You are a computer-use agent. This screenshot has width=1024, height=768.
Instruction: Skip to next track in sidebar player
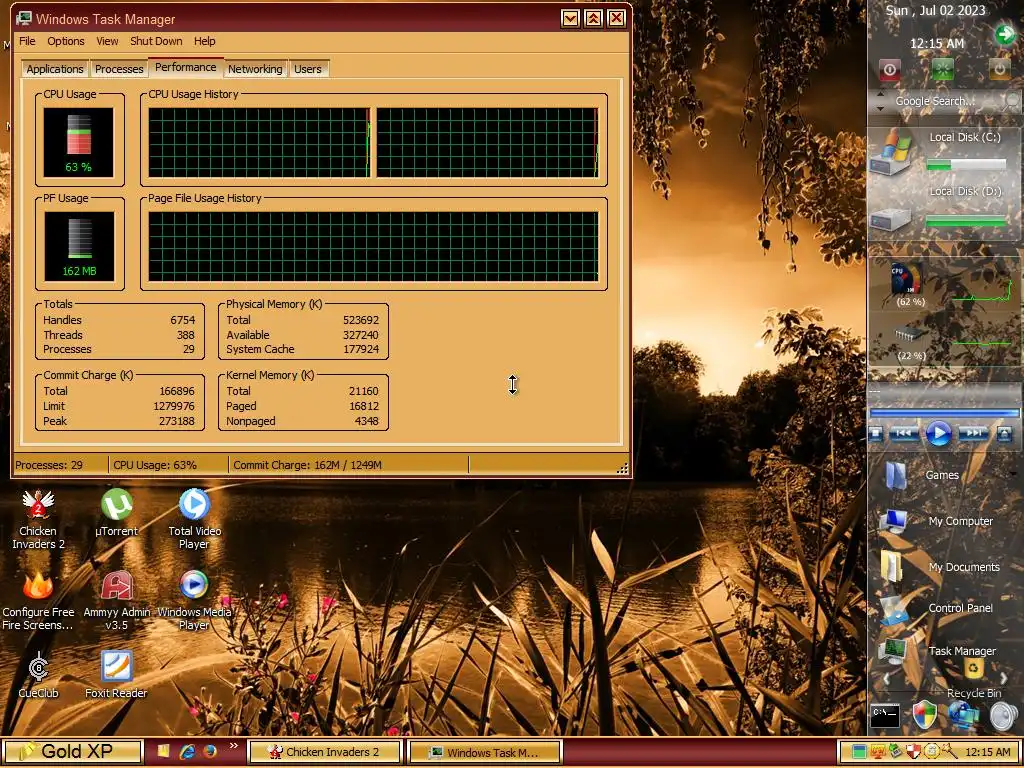click(x=973, y=433)
